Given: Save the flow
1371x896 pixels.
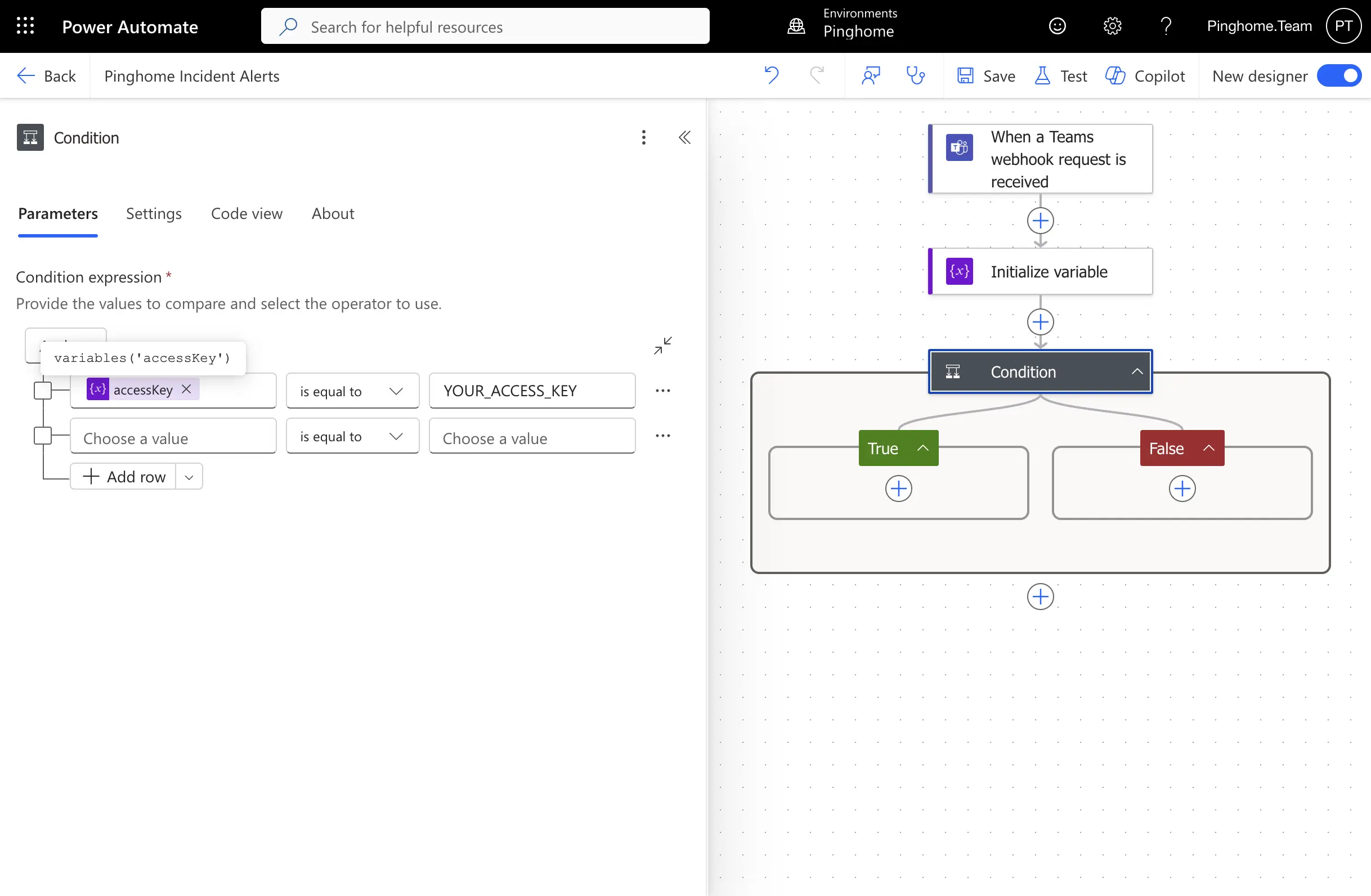Looking at the screenshot, I should (x=985, y=75).
